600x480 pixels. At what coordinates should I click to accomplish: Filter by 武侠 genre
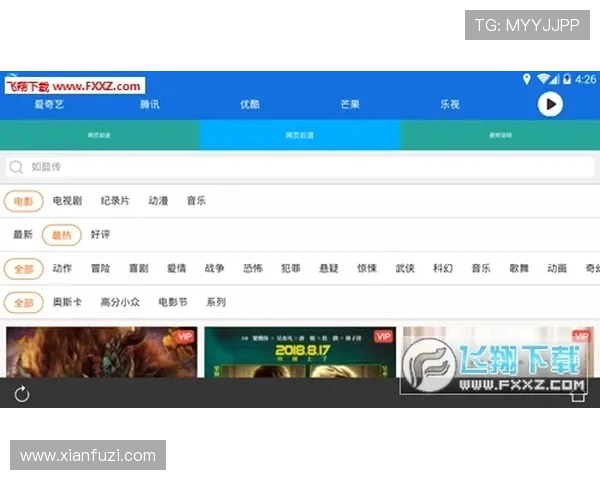coord(405,268)
